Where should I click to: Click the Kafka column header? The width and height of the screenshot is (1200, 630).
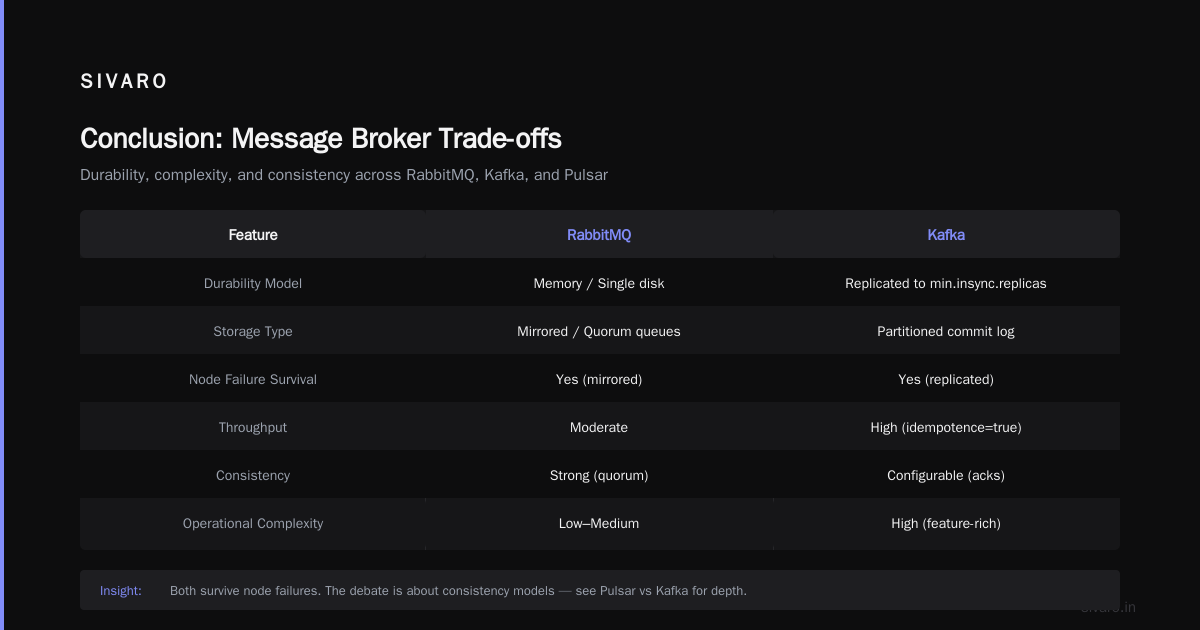click(x=946, y=235)
